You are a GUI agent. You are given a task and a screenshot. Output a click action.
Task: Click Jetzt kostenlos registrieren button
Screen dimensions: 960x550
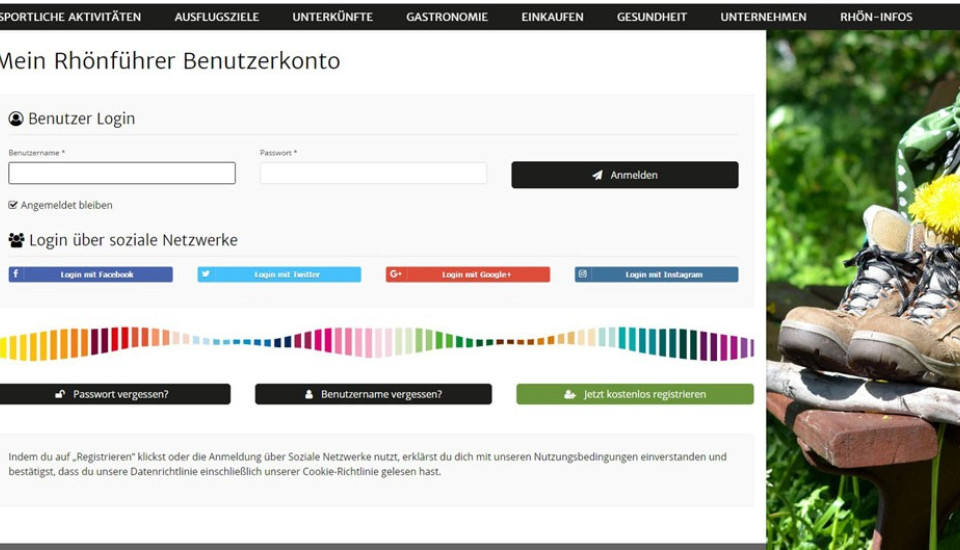(635, 394)
